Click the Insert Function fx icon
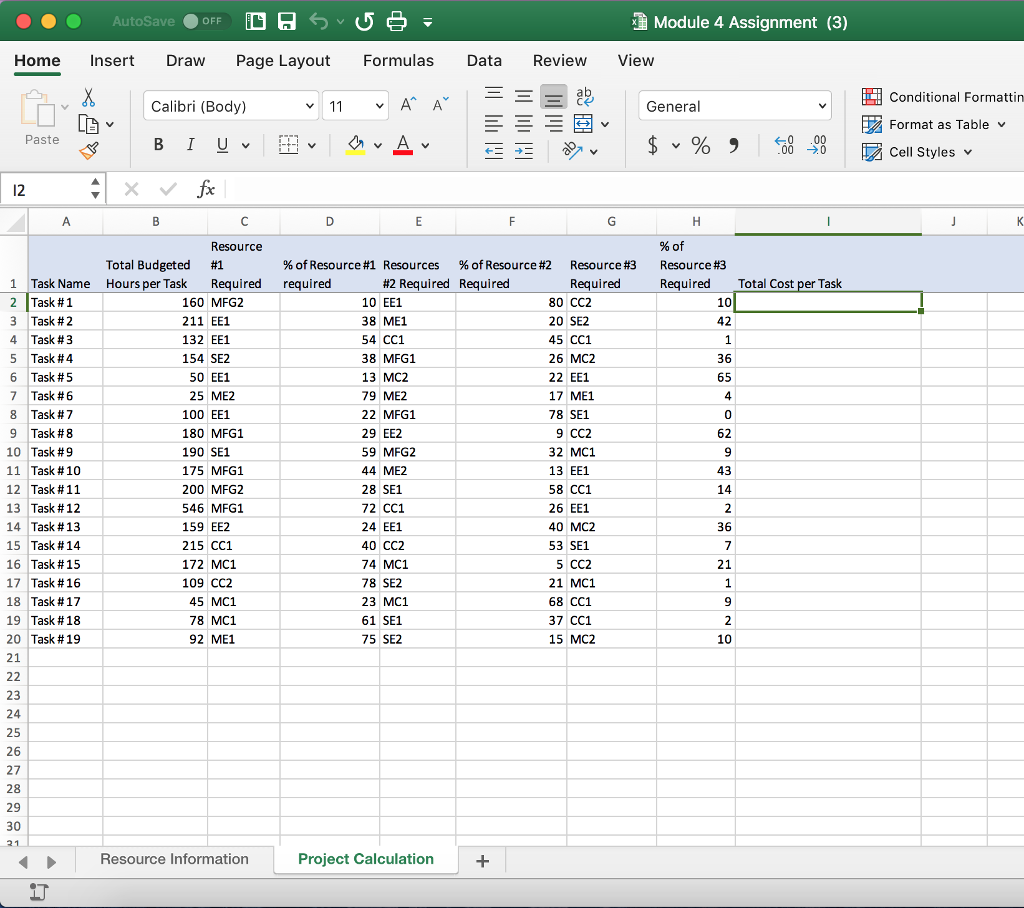Viewport: 1024px width, 908px height. click(x=206, y=189)
